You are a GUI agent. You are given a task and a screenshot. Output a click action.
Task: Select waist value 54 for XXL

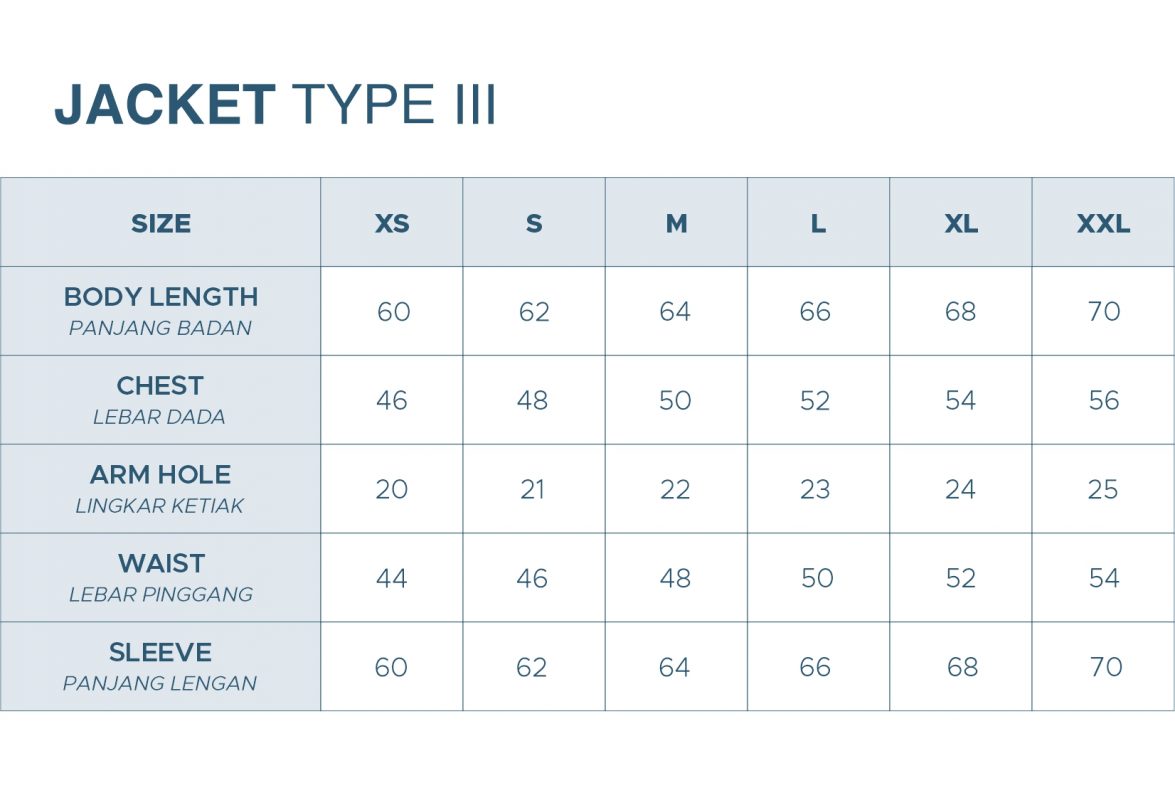pyautogui.click(x=1103, y=579)
